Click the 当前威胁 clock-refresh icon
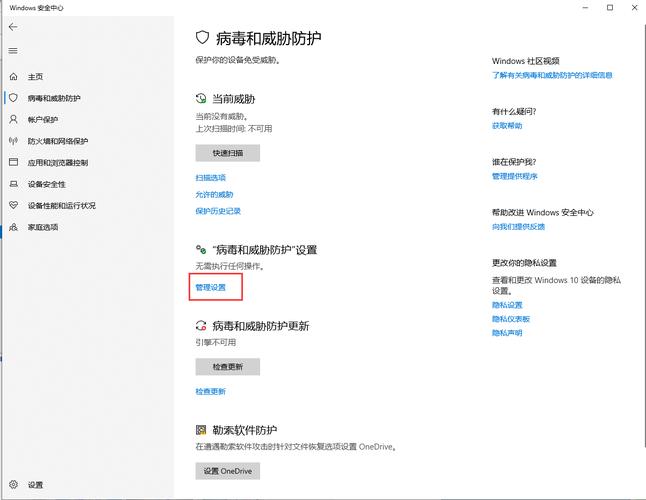 (x=201, y=98)
